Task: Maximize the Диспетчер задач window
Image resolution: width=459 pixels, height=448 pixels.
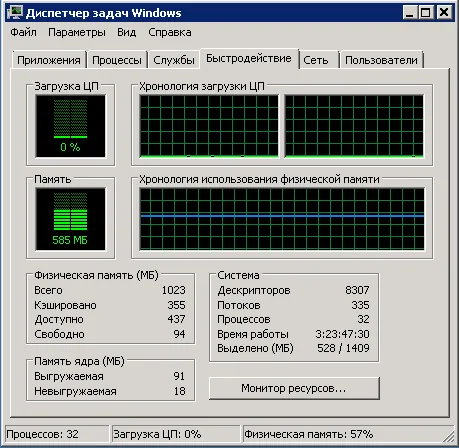Action: tap(426, 13)
